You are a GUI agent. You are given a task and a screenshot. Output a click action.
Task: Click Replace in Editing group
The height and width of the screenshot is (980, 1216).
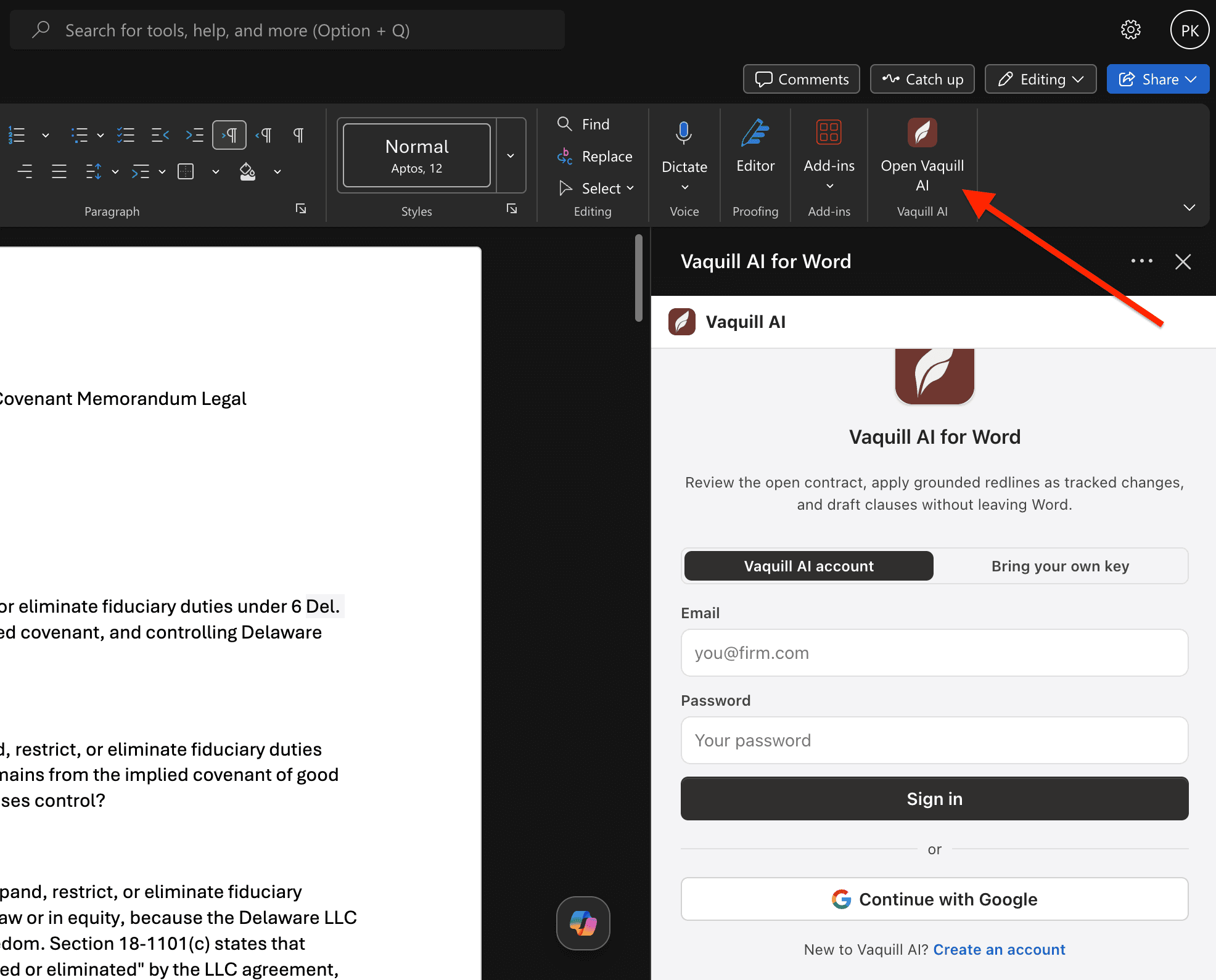[x=594, y=156]
